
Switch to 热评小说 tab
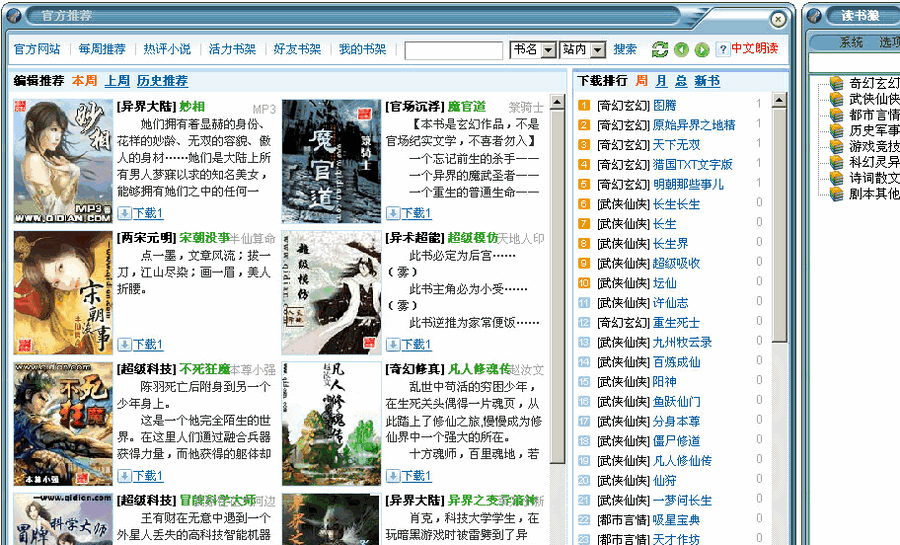167,49
